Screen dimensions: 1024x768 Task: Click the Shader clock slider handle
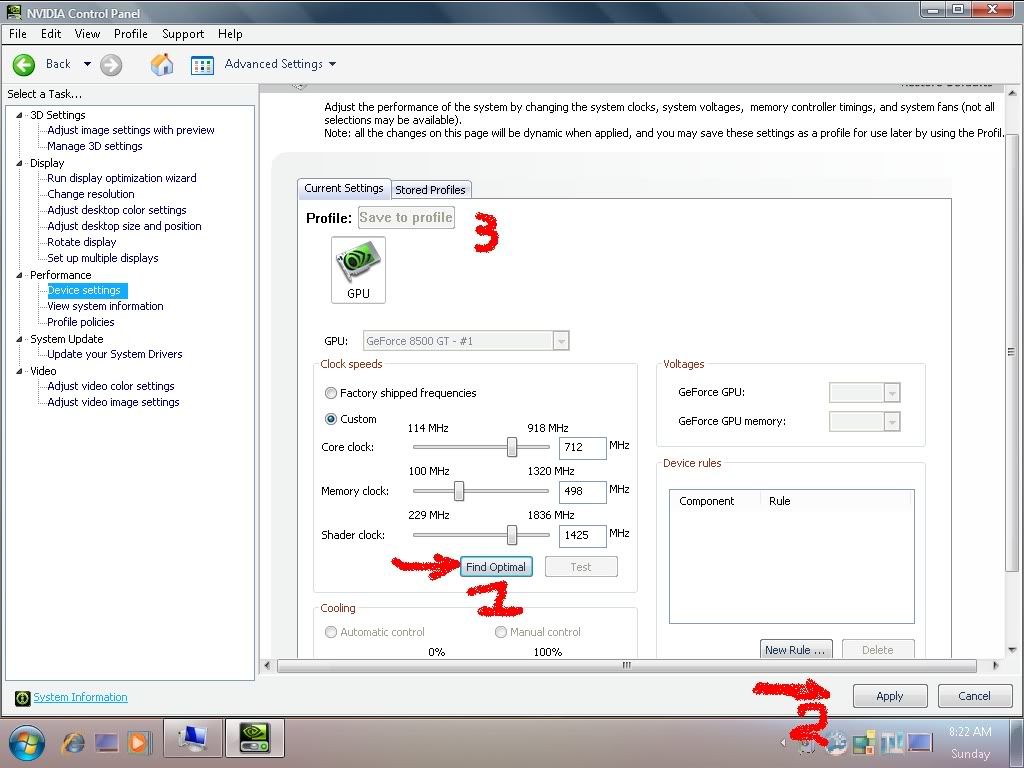click(512, 536)
